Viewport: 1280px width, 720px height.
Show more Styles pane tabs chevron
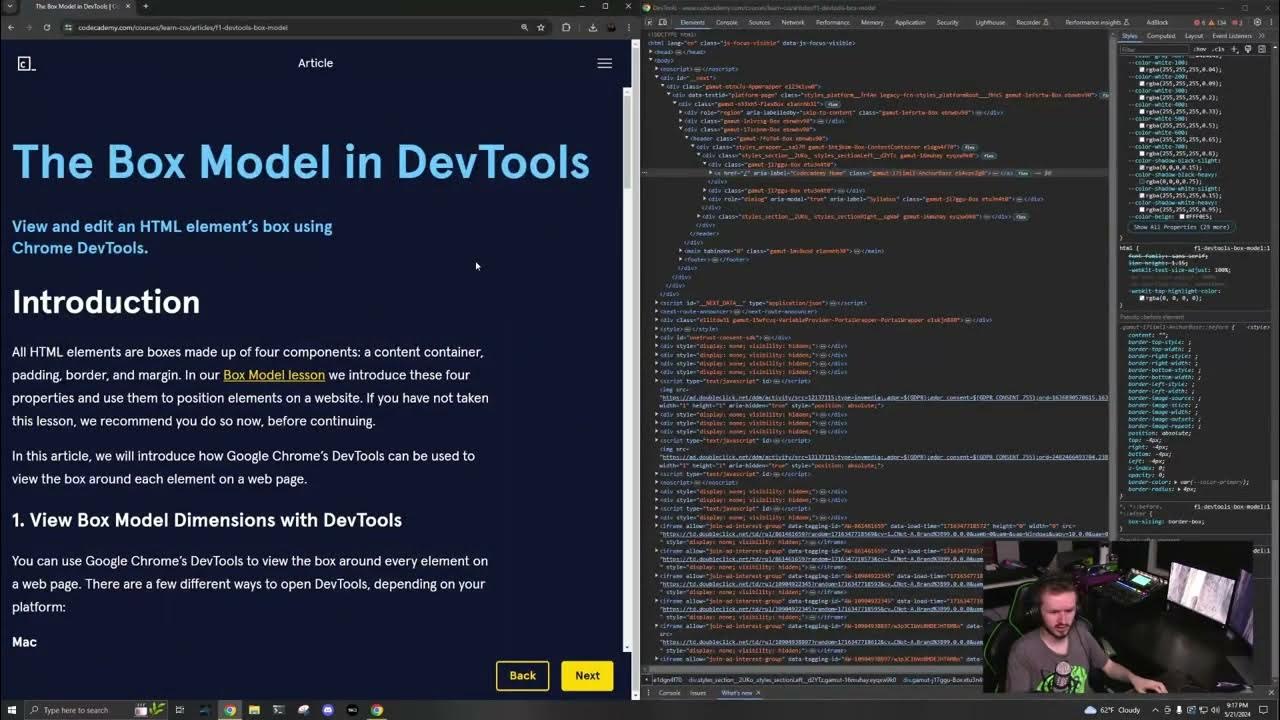[1262, 36]
